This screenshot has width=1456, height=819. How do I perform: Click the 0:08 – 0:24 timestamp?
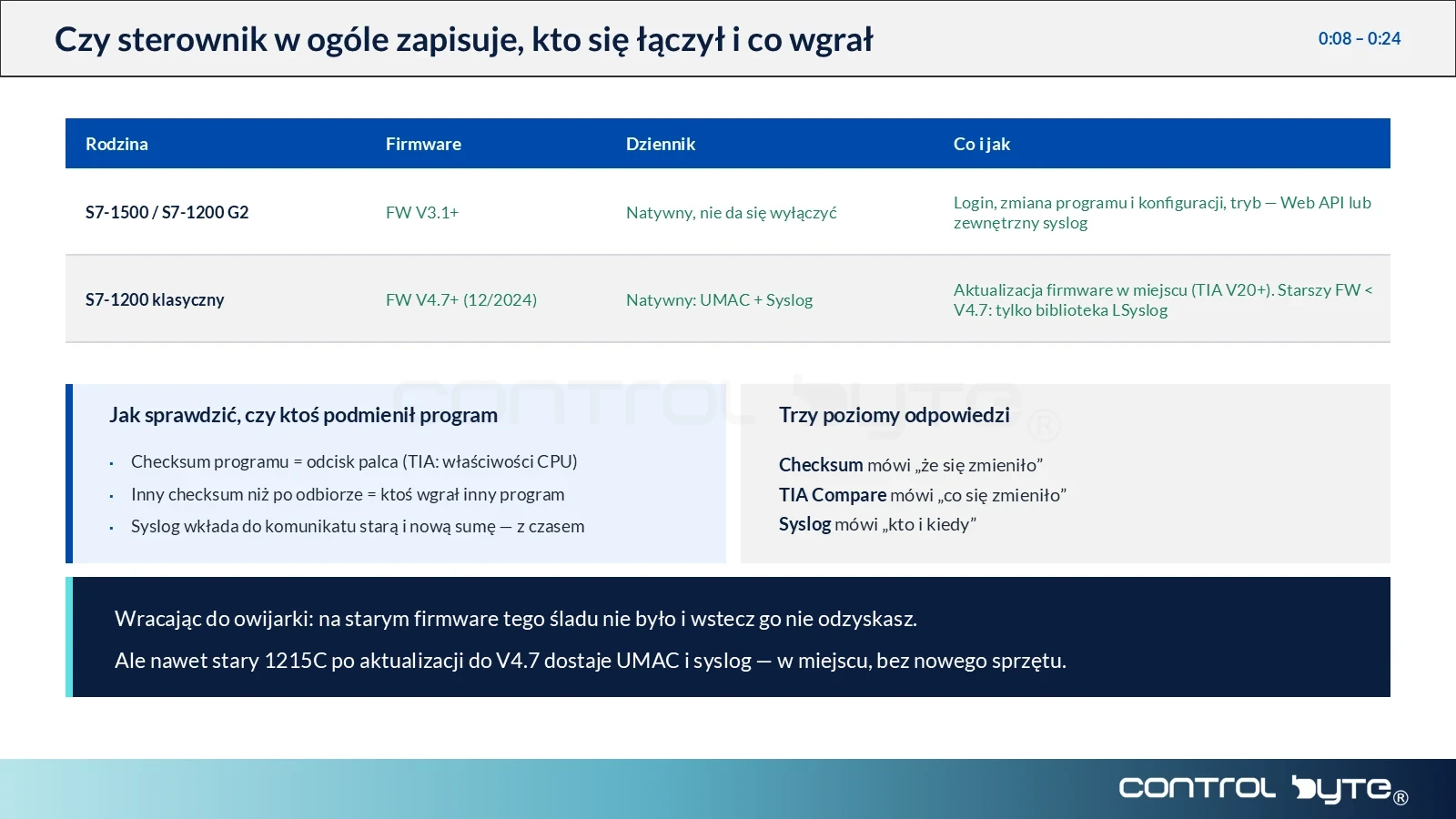(x=1360, y=38)
